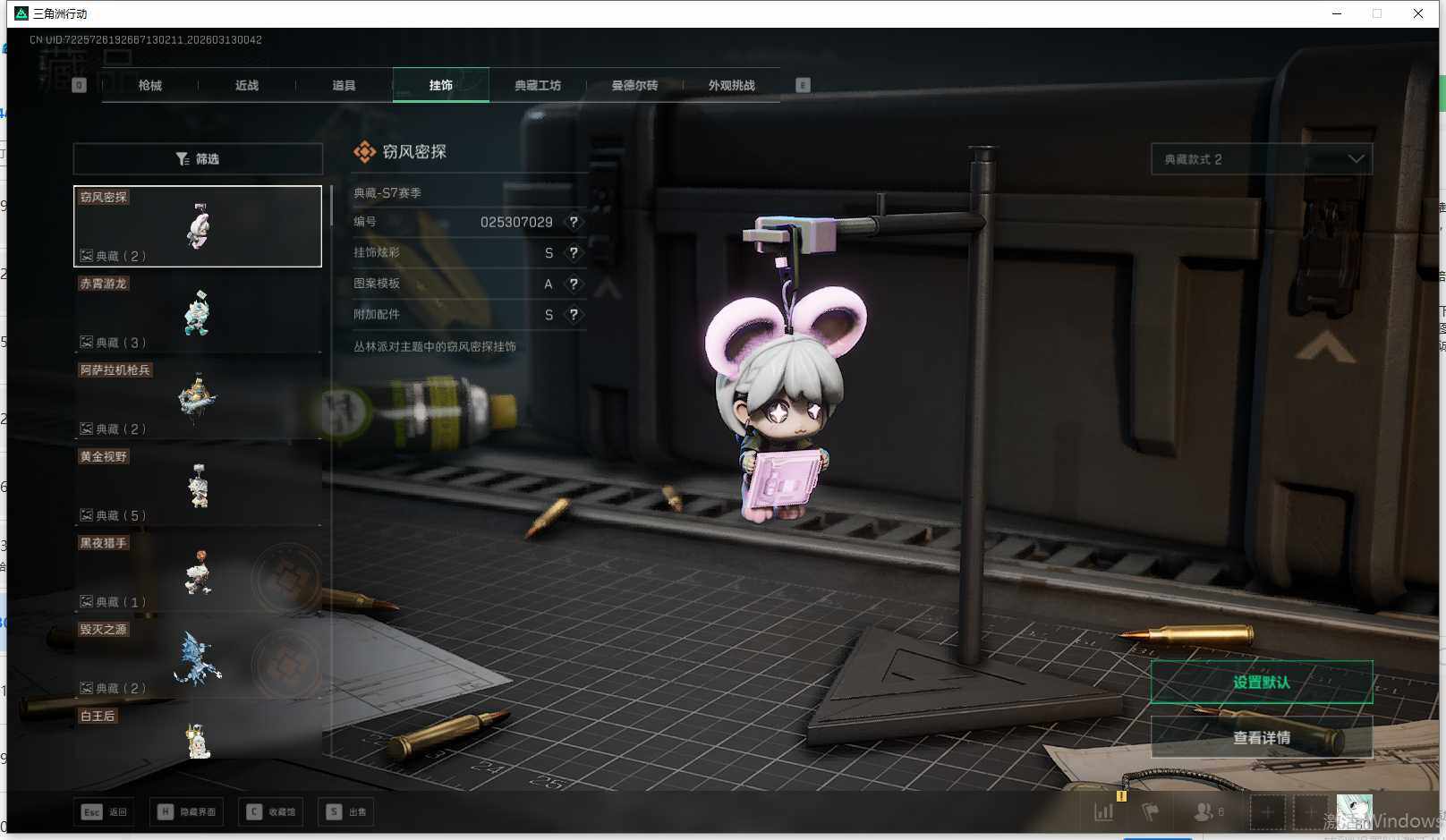1446x840 pixels.
Task: Click the H 隐藏界面 button
Action: [x=186, y=812]
